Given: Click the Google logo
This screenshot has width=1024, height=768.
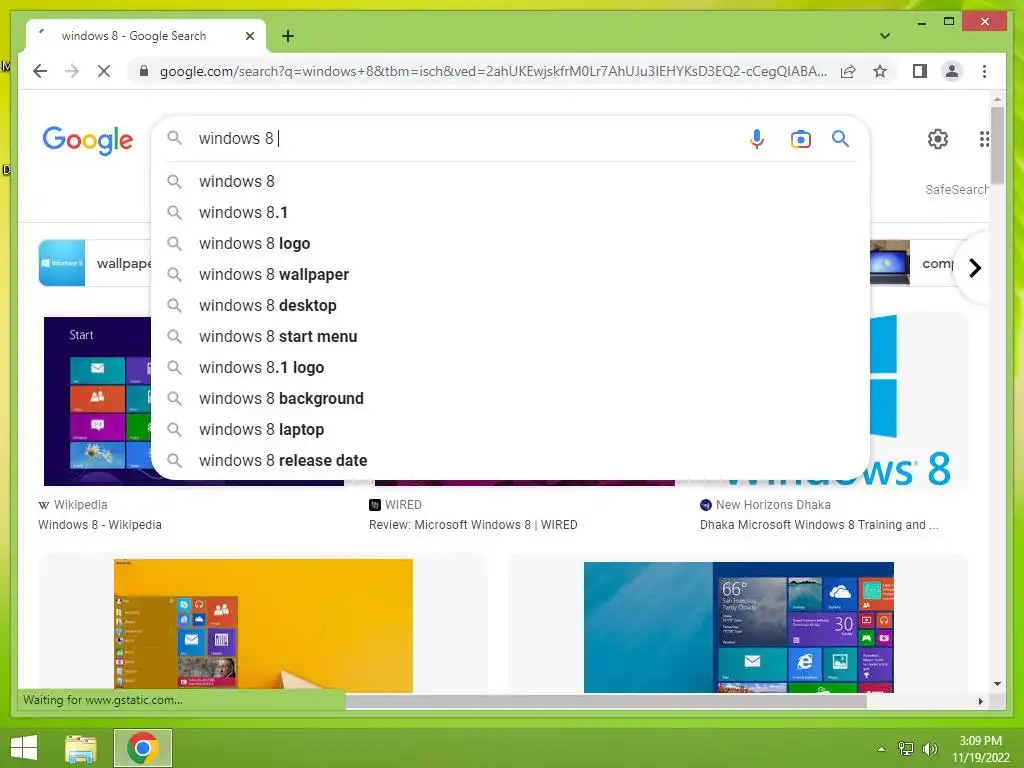Looking at the screenshot, I should [88, 140].
